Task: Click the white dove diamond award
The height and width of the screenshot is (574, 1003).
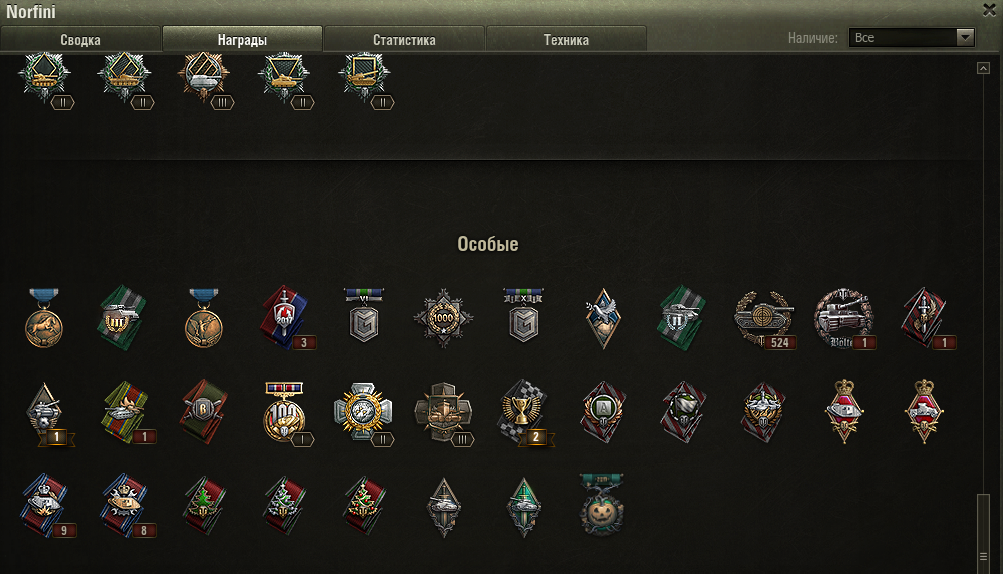Action: (603, 318)
